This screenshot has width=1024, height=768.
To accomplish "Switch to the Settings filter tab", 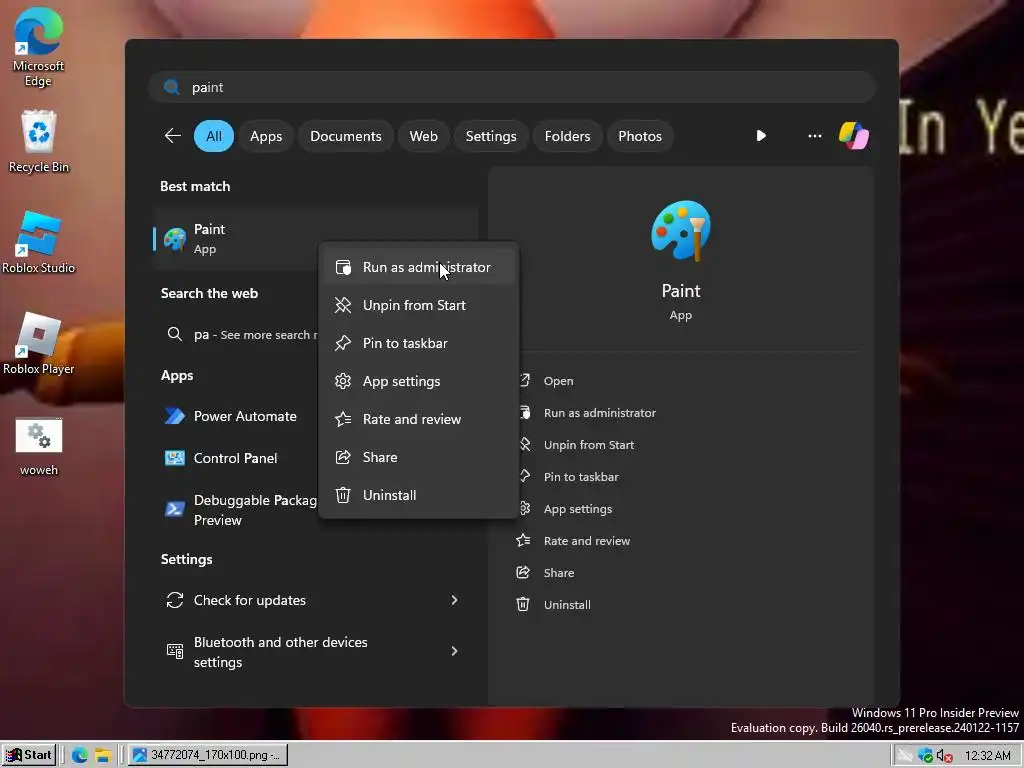I will pyautogui.click(x=490, y=136).
